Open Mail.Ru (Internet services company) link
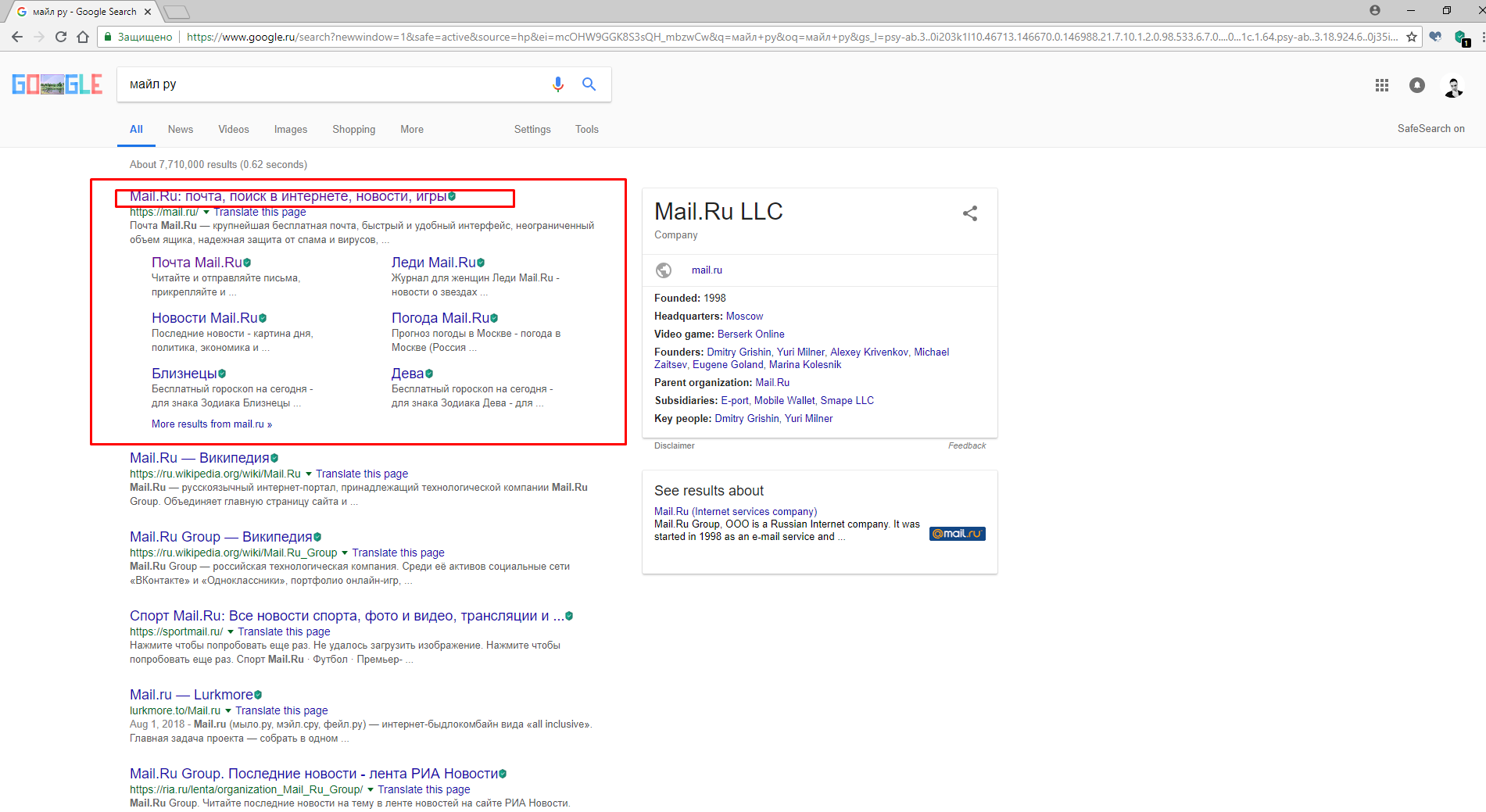 [736, 512]
